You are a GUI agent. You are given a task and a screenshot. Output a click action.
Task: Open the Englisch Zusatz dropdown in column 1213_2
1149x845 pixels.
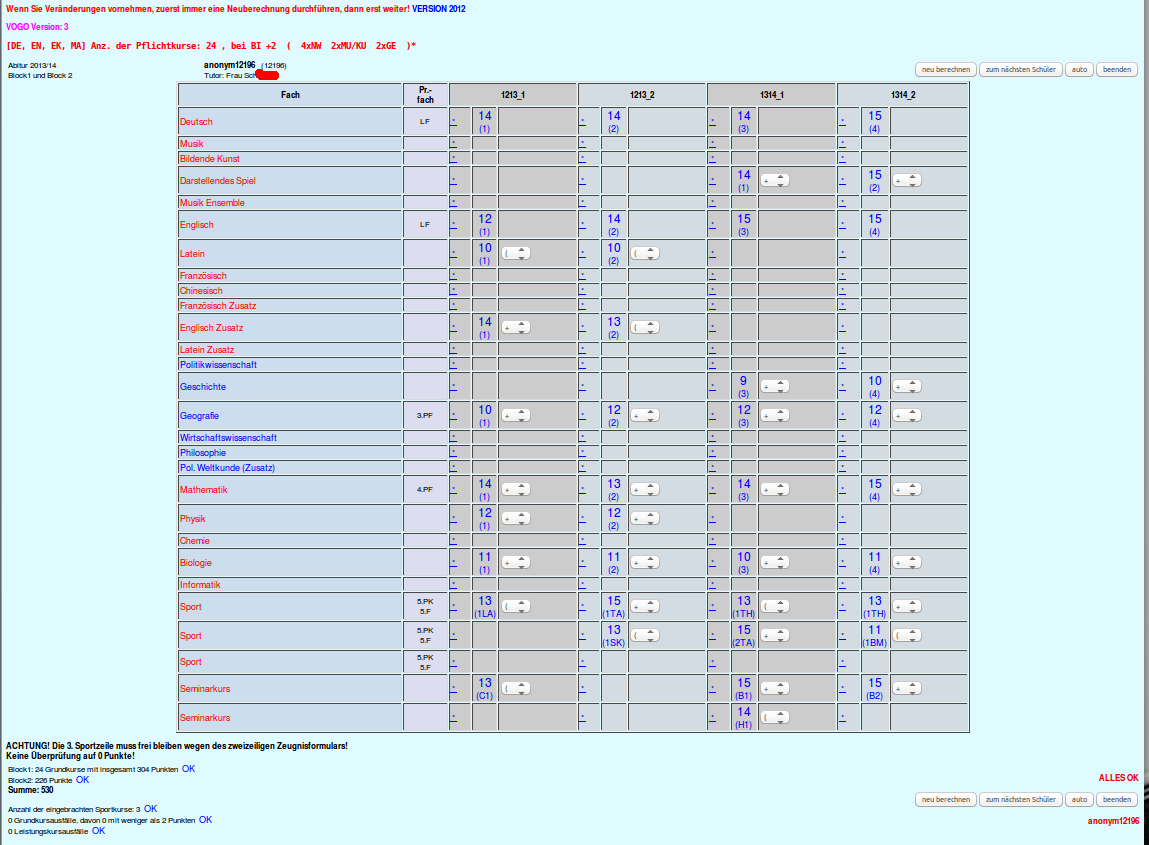pos(645,328)
